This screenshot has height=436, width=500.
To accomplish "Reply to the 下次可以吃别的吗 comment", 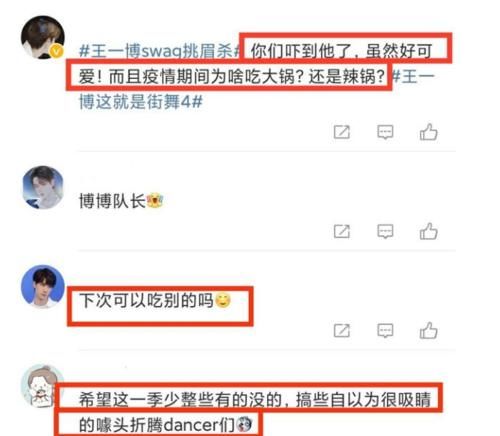I will click(x=385, y=331).
